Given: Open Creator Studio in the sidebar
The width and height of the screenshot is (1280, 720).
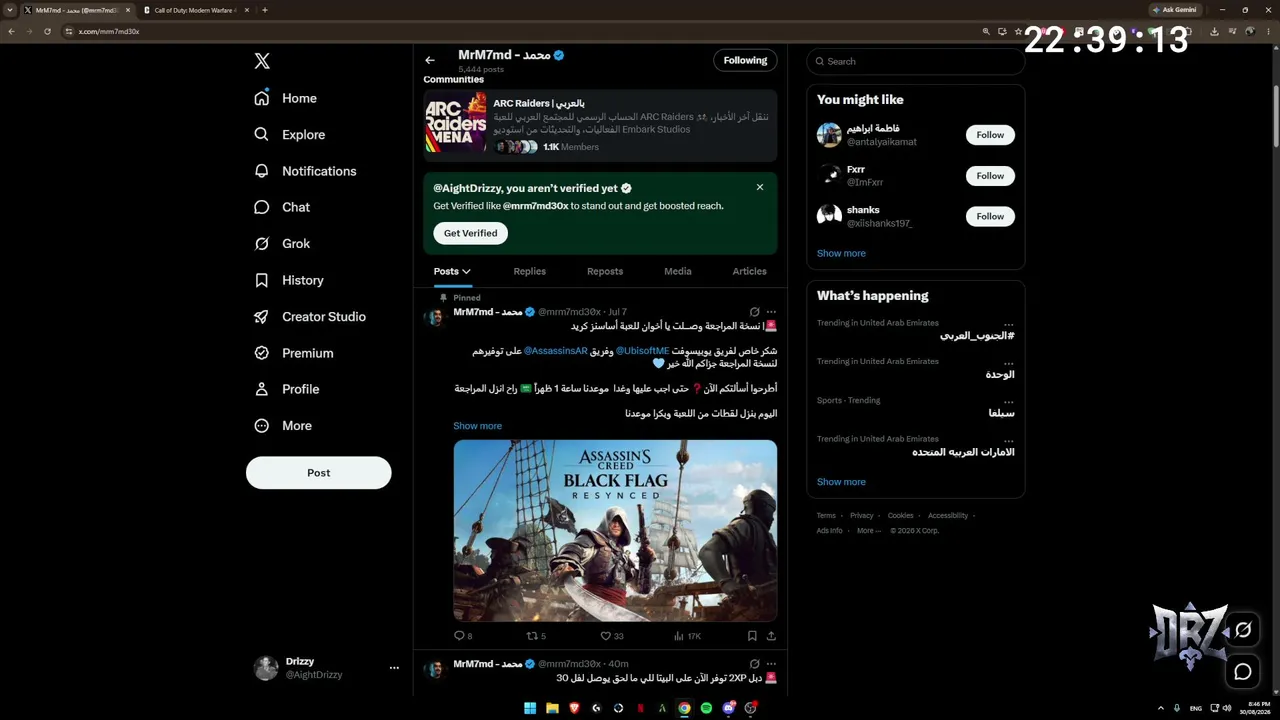Looking at the screenshot, I should point(310,317).
